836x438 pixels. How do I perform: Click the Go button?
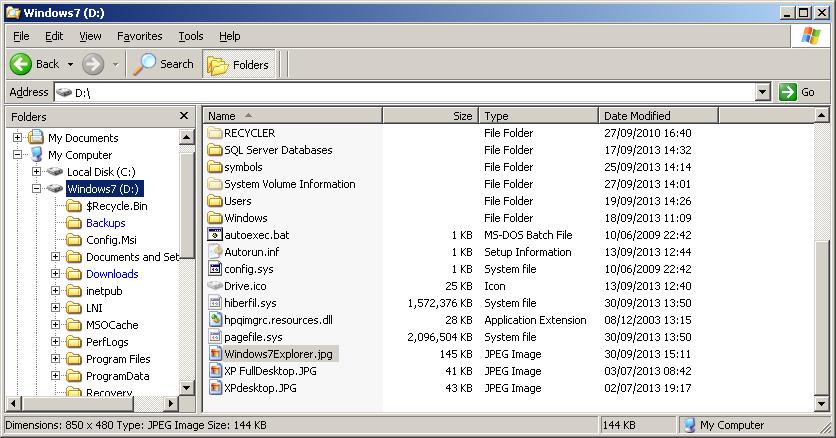point(797,92)
